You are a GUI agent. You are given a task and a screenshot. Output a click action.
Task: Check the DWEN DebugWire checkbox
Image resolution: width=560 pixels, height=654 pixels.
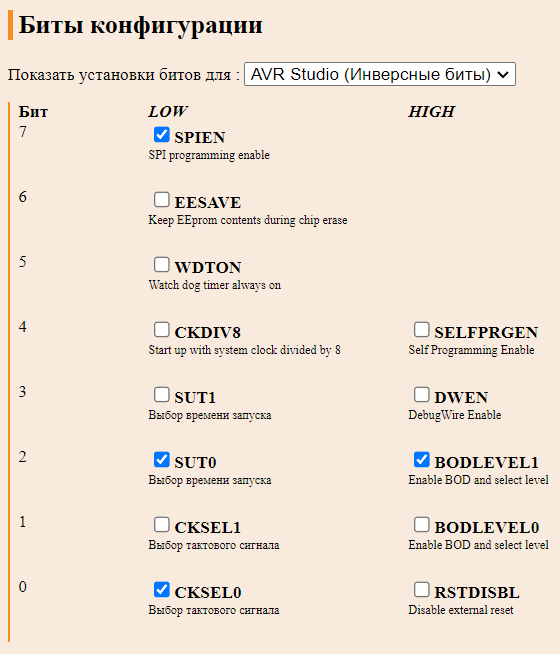click(422, 395)
